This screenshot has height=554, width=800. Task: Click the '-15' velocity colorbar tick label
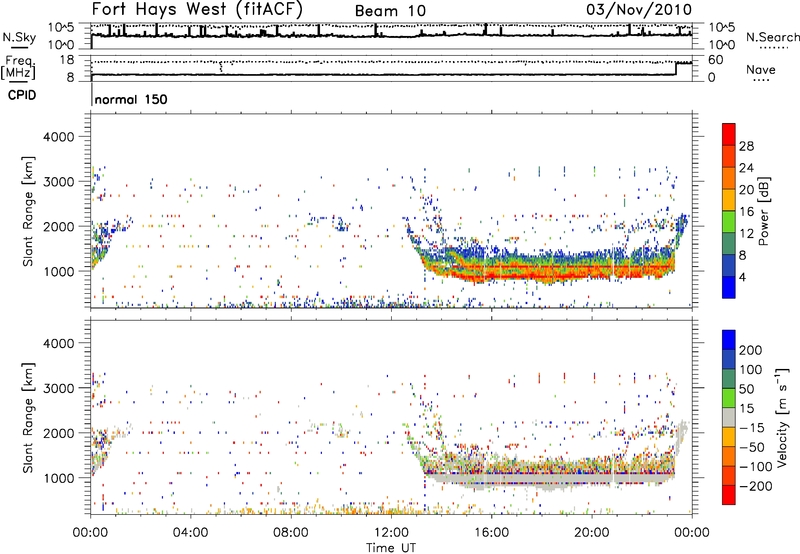pyautogui.click(x=752, y=427)
